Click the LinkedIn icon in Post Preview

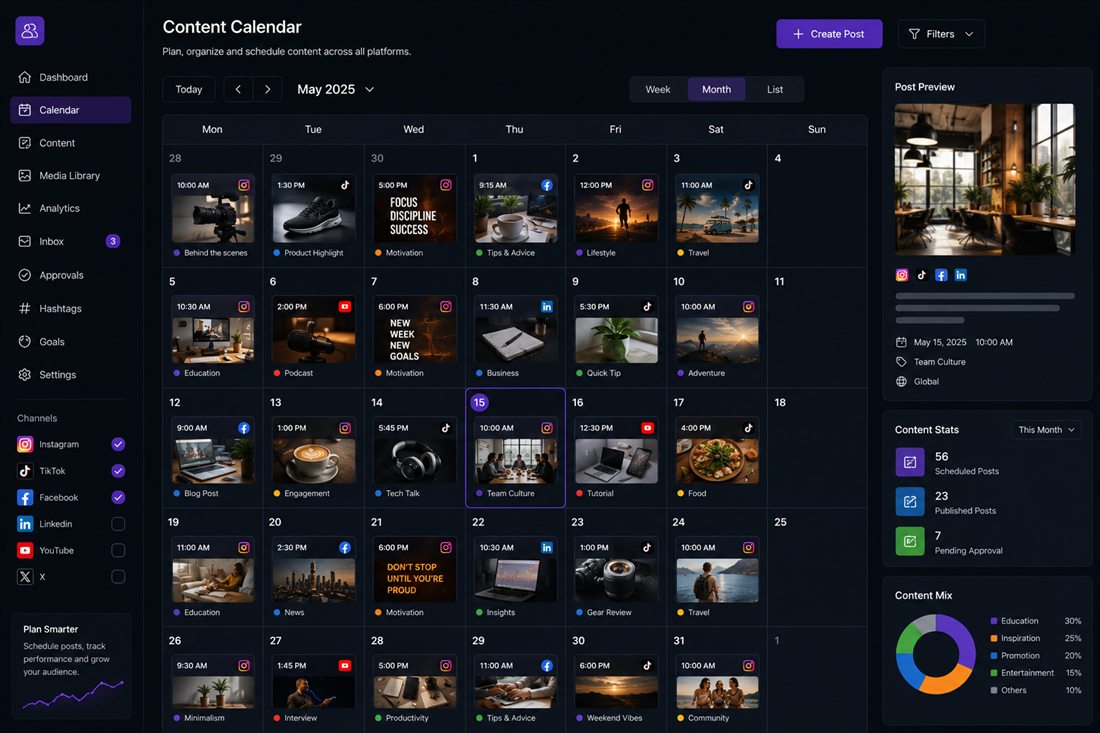tap(960, 275)
